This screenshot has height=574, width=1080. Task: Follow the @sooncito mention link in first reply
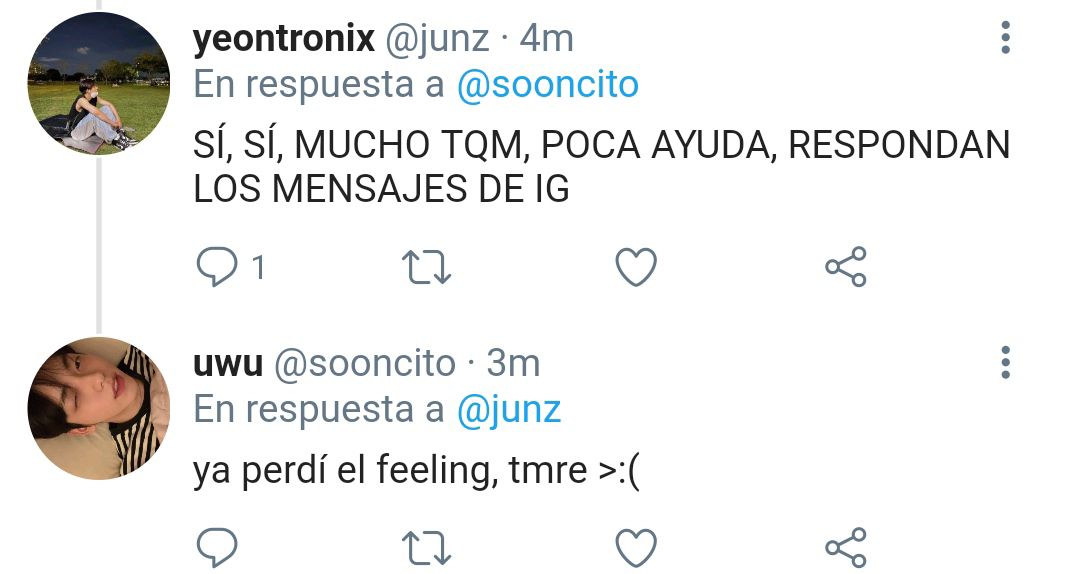[x=548, y=85]
